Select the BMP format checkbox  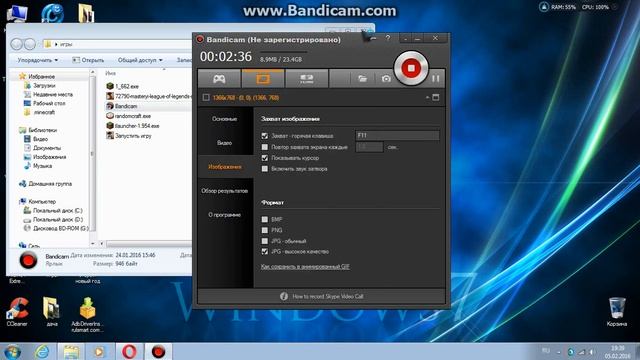click(264, 219)
